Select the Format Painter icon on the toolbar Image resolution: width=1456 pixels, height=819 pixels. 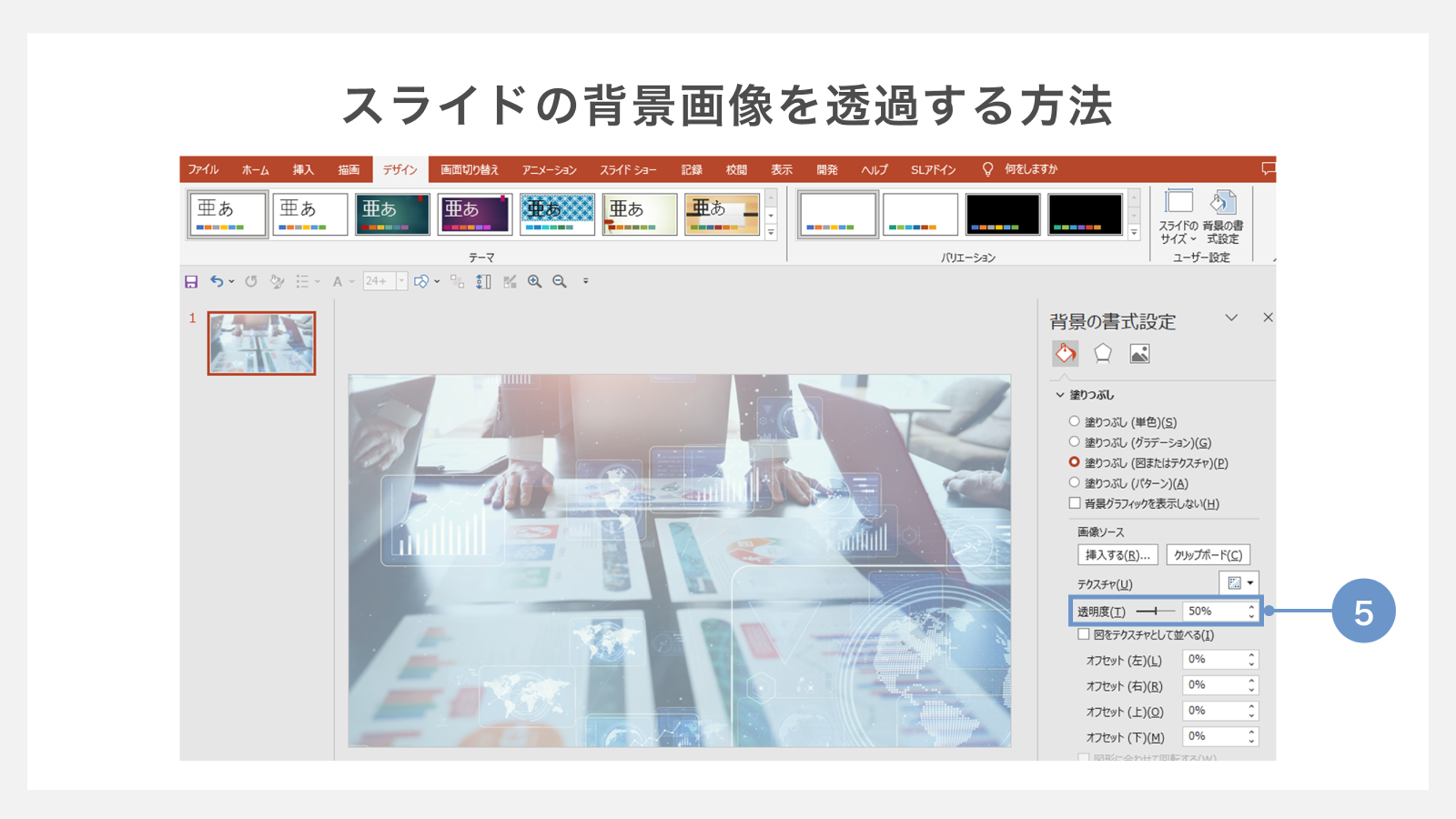point(277,281)
